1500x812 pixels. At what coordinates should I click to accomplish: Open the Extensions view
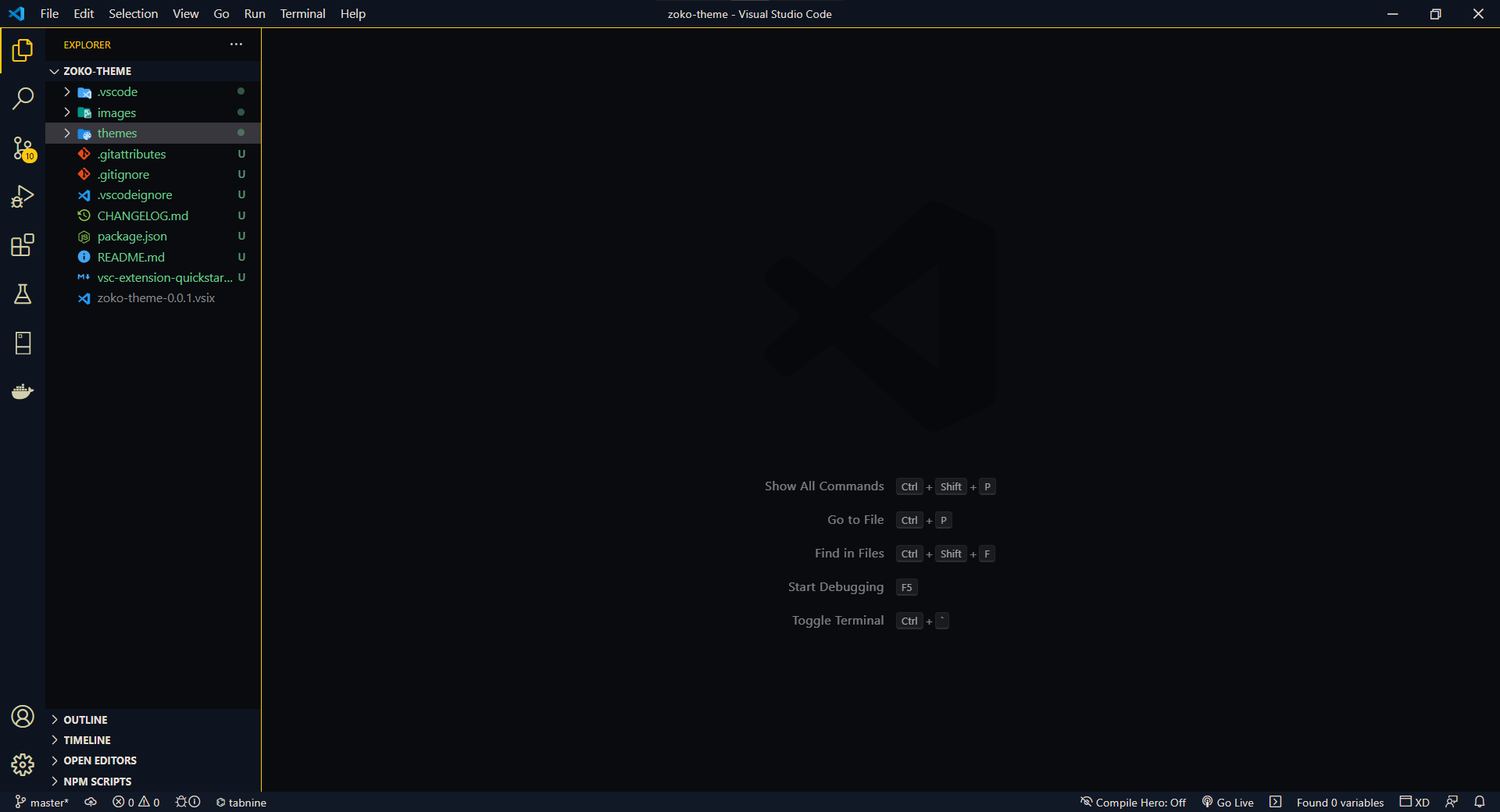pos(23,245)
